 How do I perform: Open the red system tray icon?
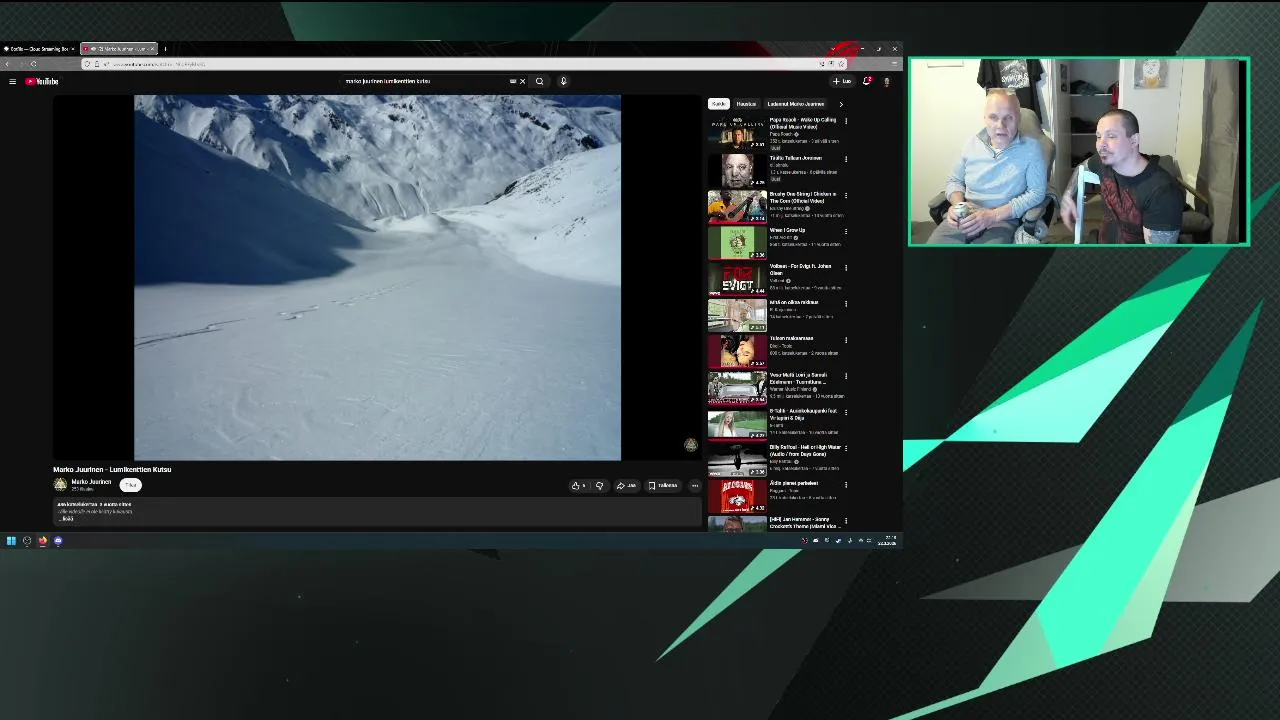point(804,541)
